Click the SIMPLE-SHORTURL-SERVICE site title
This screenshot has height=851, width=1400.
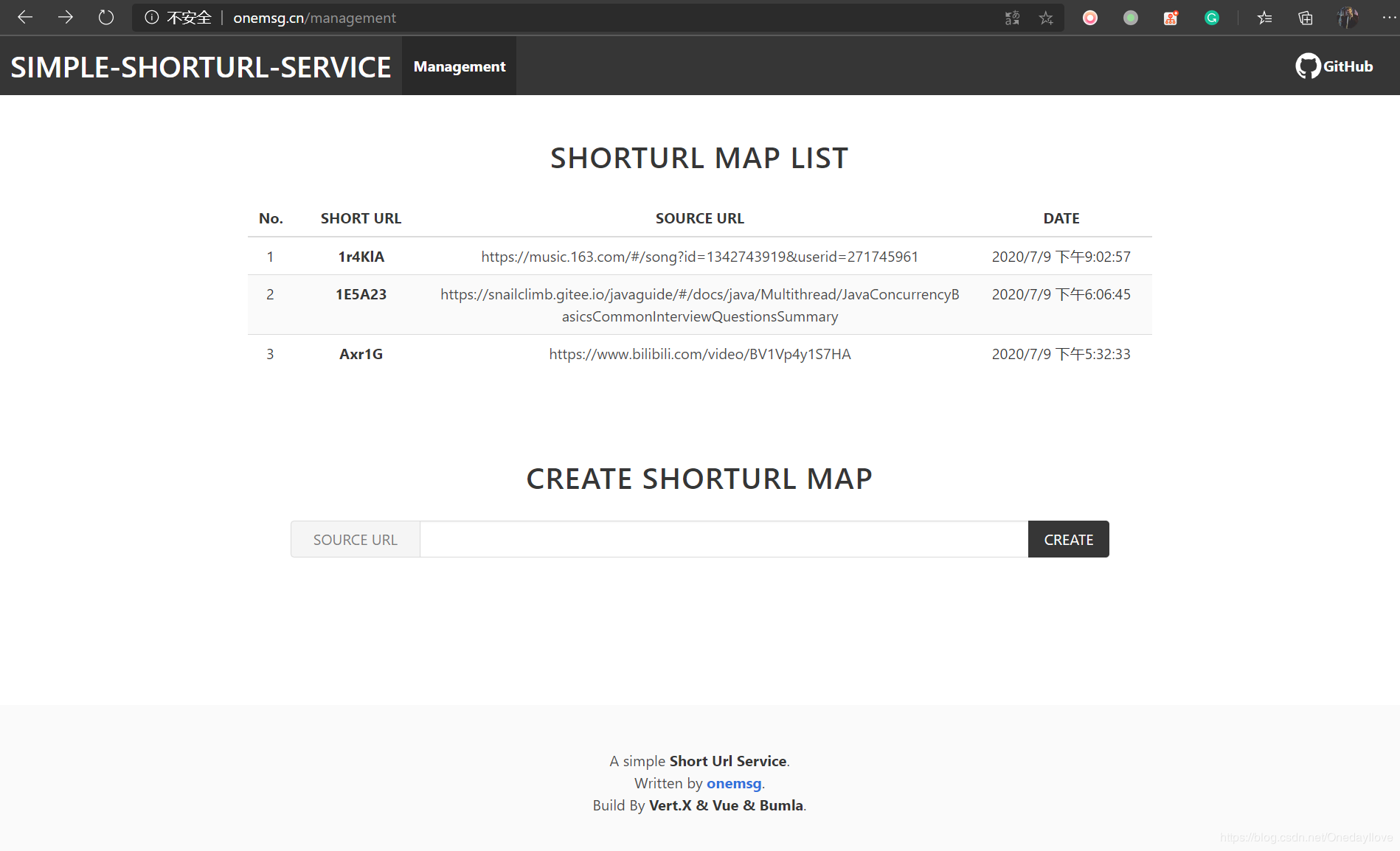[201, 67]
